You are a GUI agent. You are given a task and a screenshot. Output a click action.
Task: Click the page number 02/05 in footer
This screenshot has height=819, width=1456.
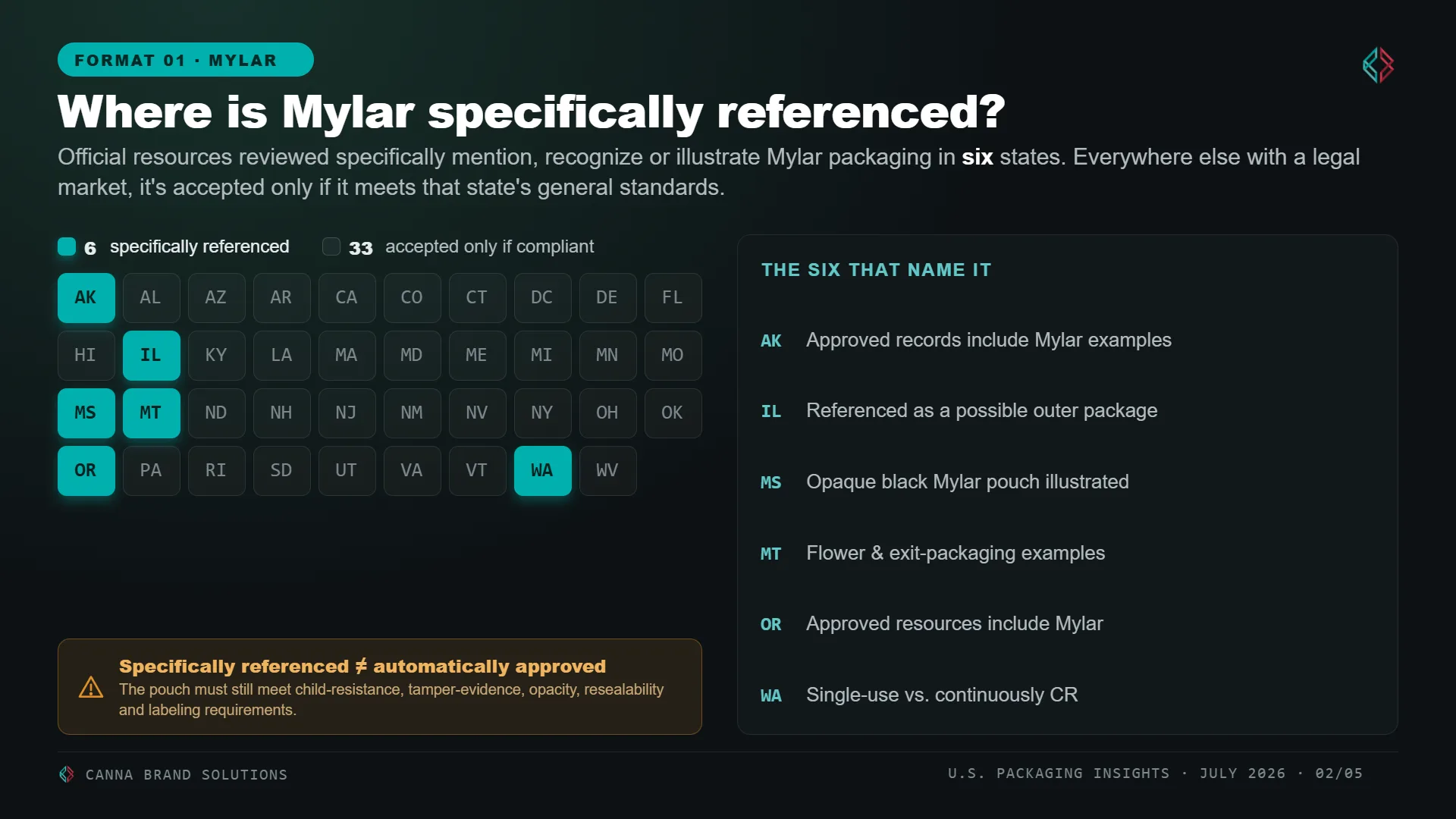1338,773
